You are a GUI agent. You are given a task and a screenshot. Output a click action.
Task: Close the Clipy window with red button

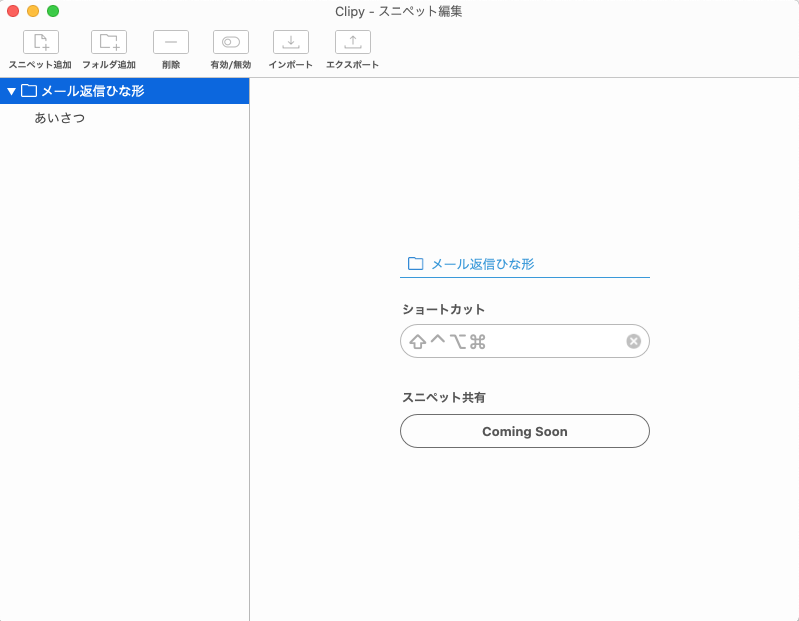coord(13,11)
